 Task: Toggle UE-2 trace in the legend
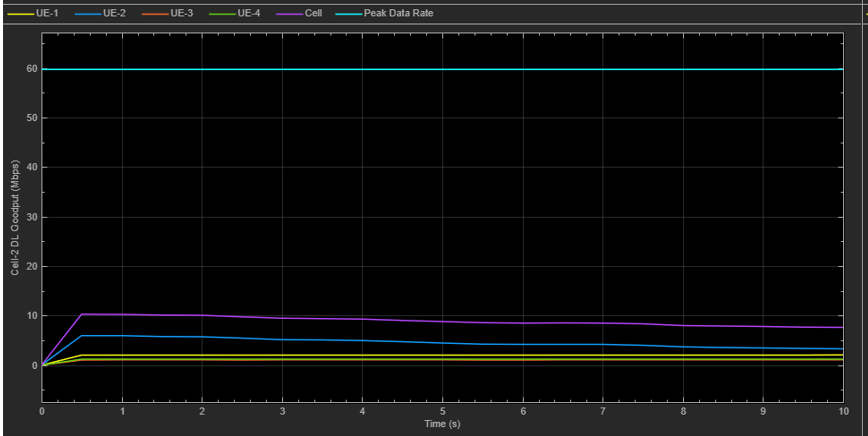100,13
